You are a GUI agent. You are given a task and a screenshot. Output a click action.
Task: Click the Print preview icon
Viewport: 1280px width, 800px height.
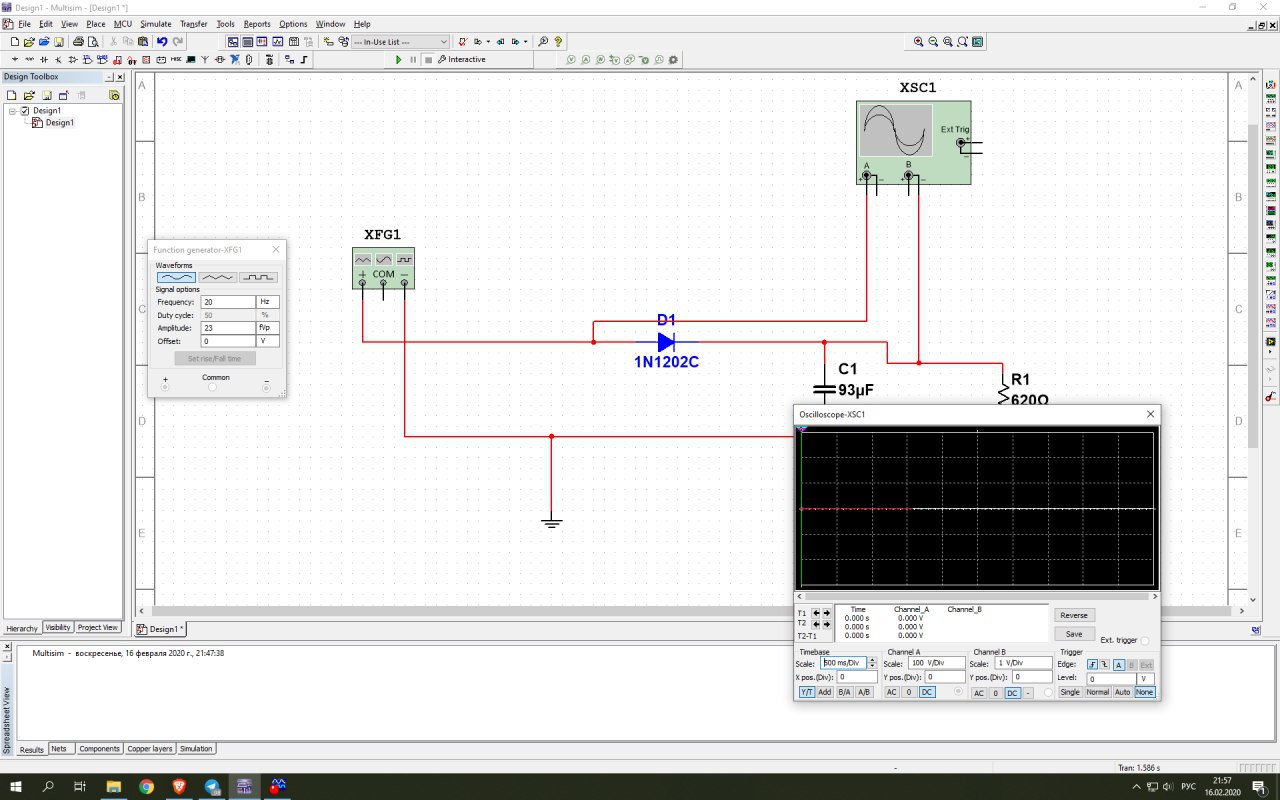tap(93, 42)
